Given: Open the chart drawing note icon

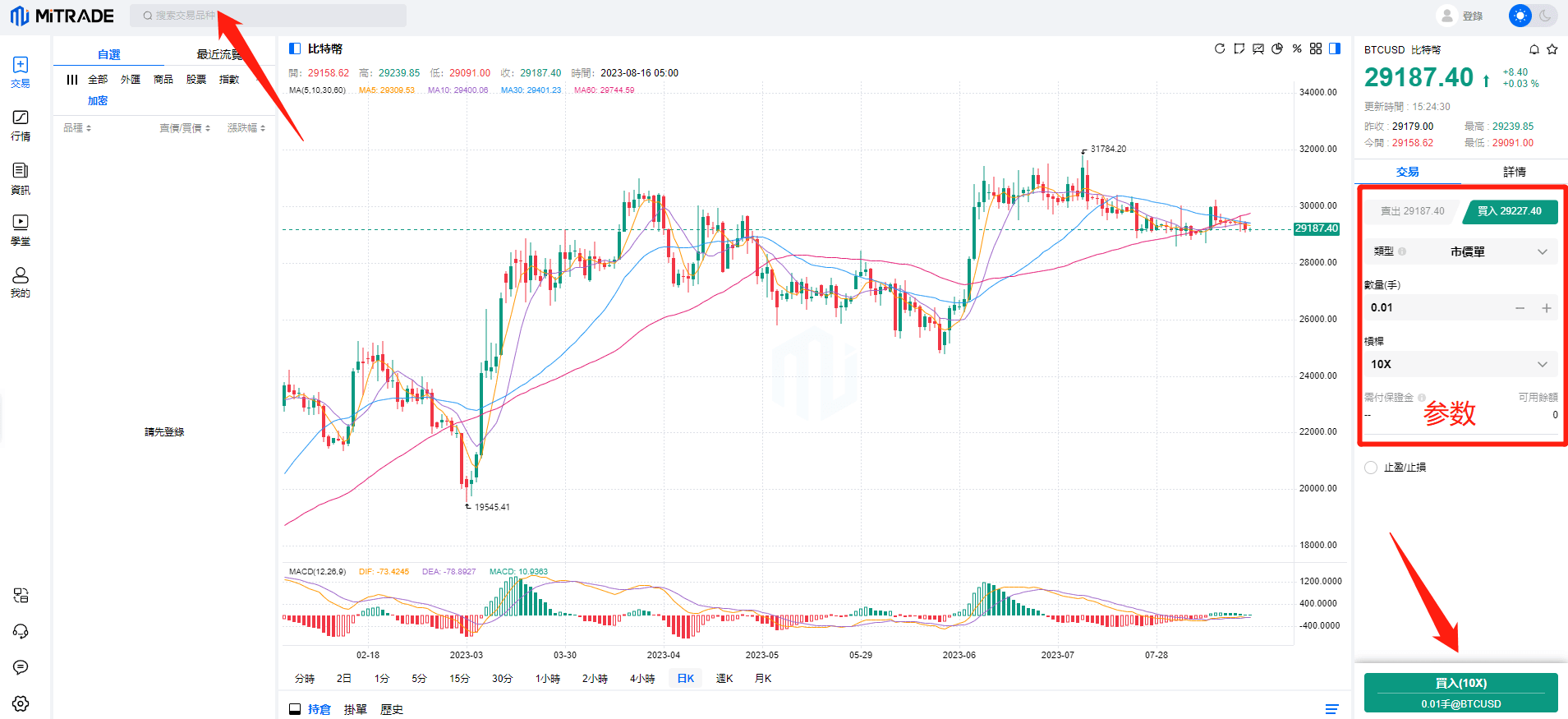Looking at the screenshot, I should [1239, 48].
